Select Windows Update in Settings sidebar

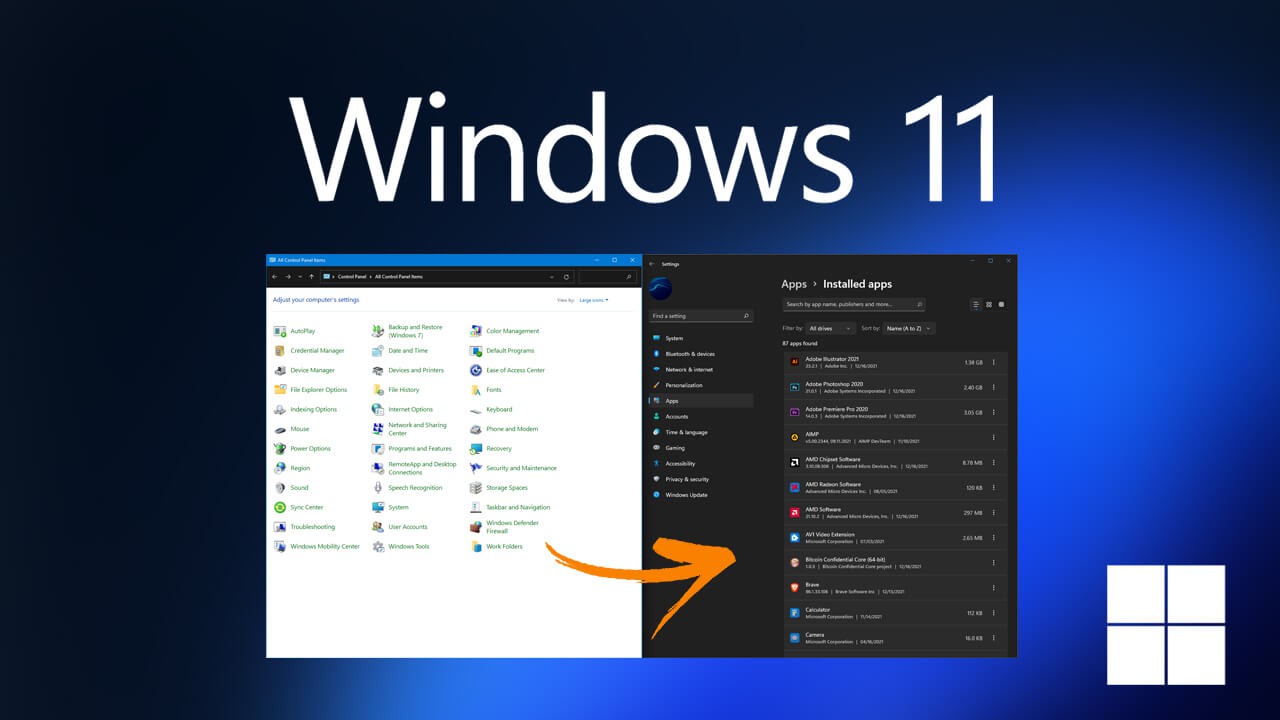701,495
